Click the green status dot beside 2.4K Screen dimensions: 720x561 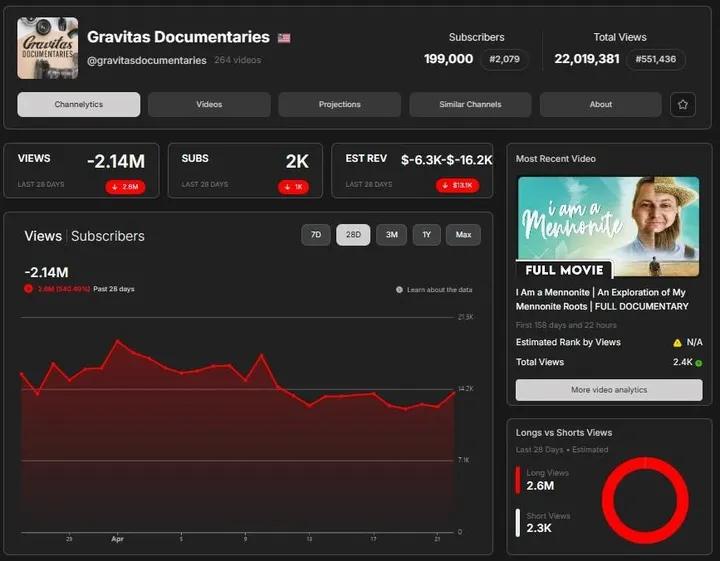point(698,363)
